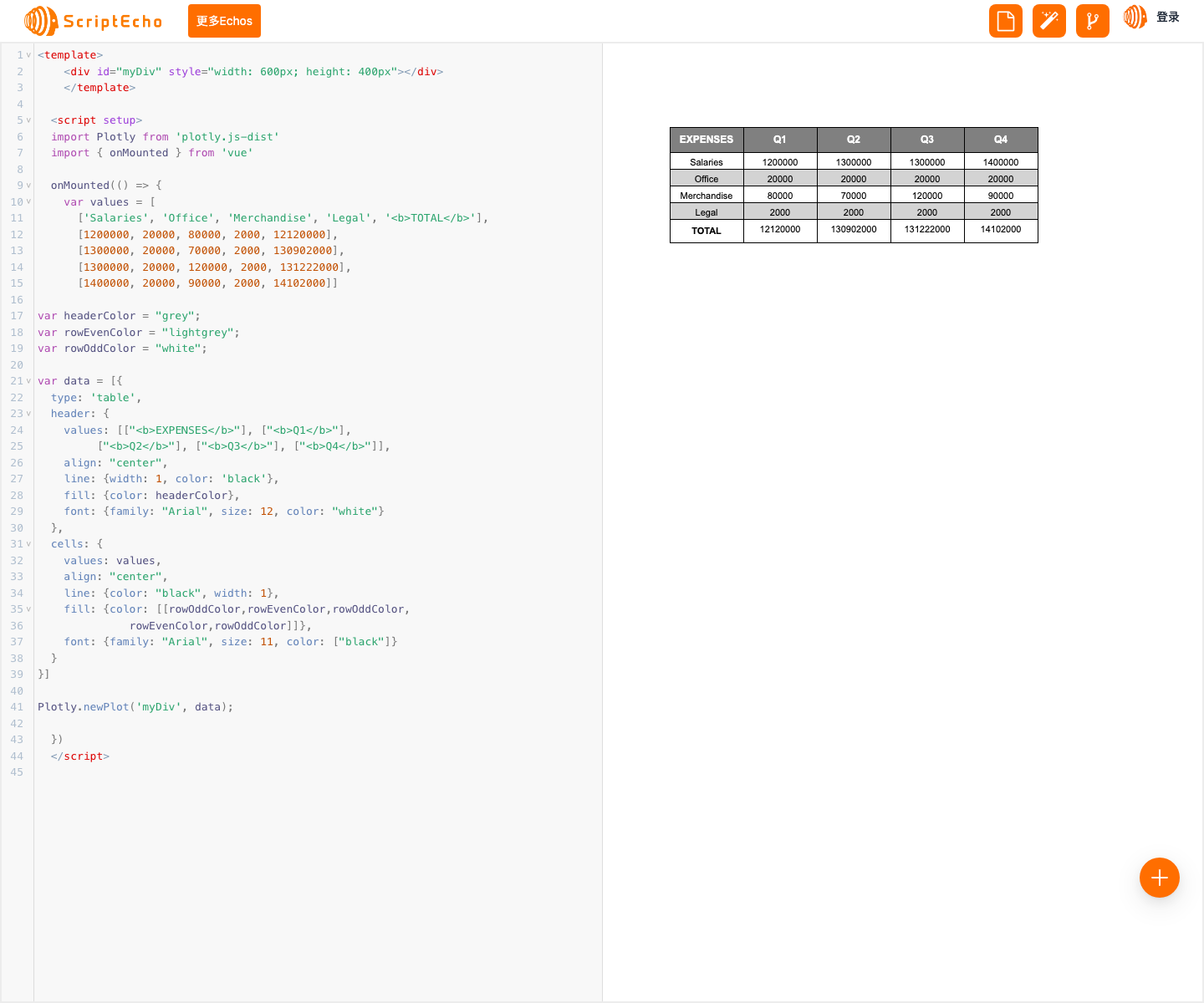
Task: Click the Q4 table header cell
Action: (x=1001, y=140)
